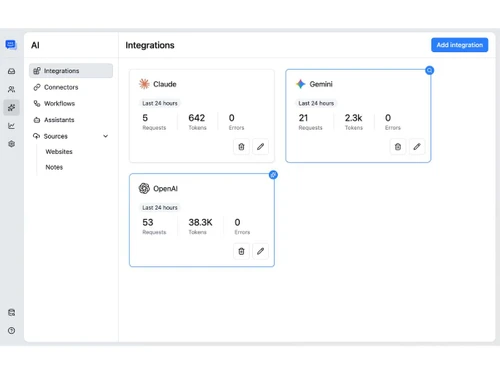
Task: Select the AI sparkles icon in rail
Action: coord(11,107)
